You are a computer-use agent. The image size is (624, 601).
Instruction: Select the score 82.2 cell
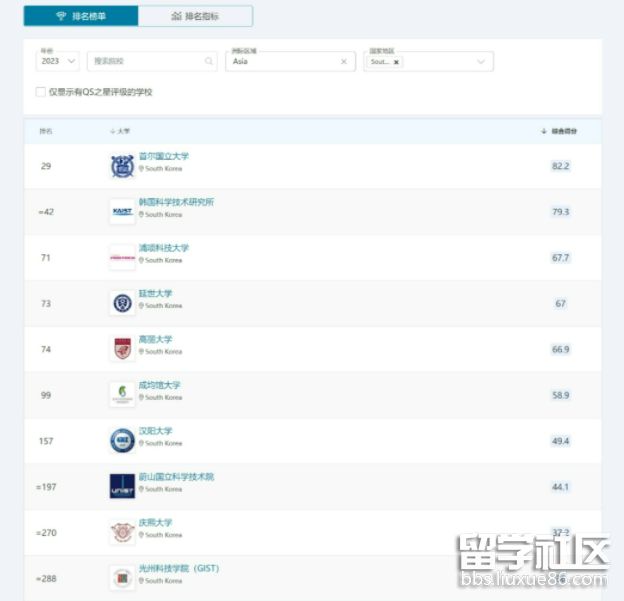pos(560,166)
